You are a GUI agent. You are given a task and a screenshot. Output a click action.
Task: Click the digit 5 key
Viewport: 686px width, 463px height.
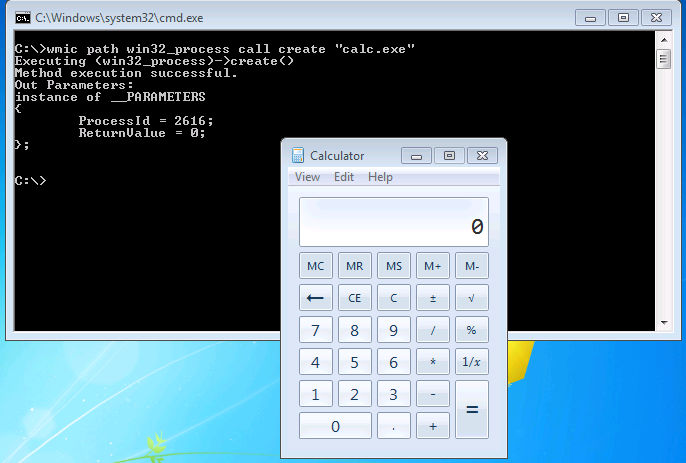point(354,361)
